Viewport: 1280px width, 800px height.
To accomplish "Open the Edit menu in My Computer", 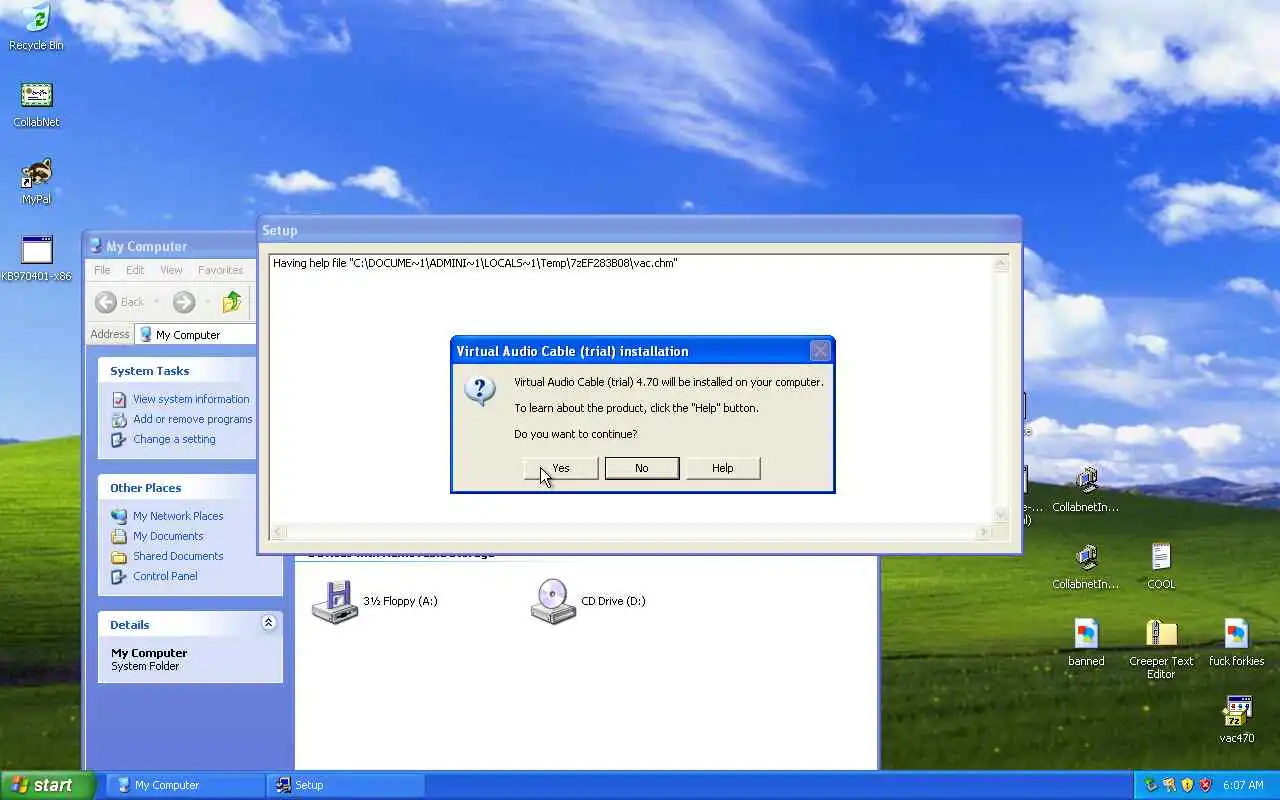I will 135,270.
